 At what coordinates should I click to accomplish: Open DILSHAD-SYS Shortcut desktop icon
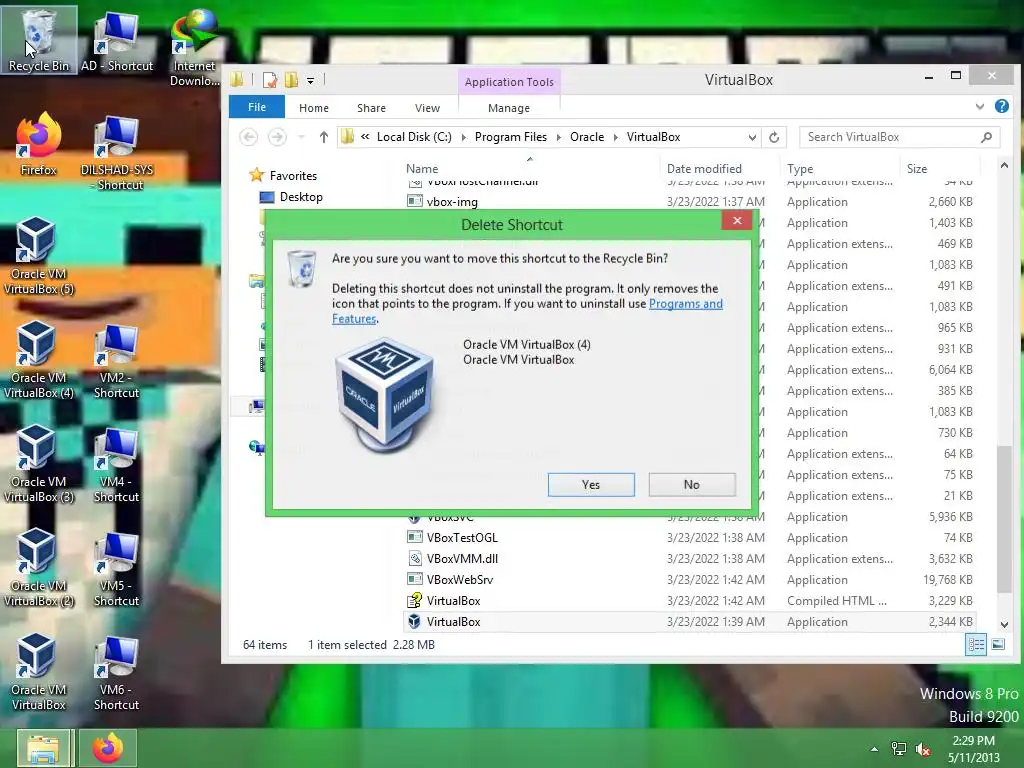coord(117,152)
